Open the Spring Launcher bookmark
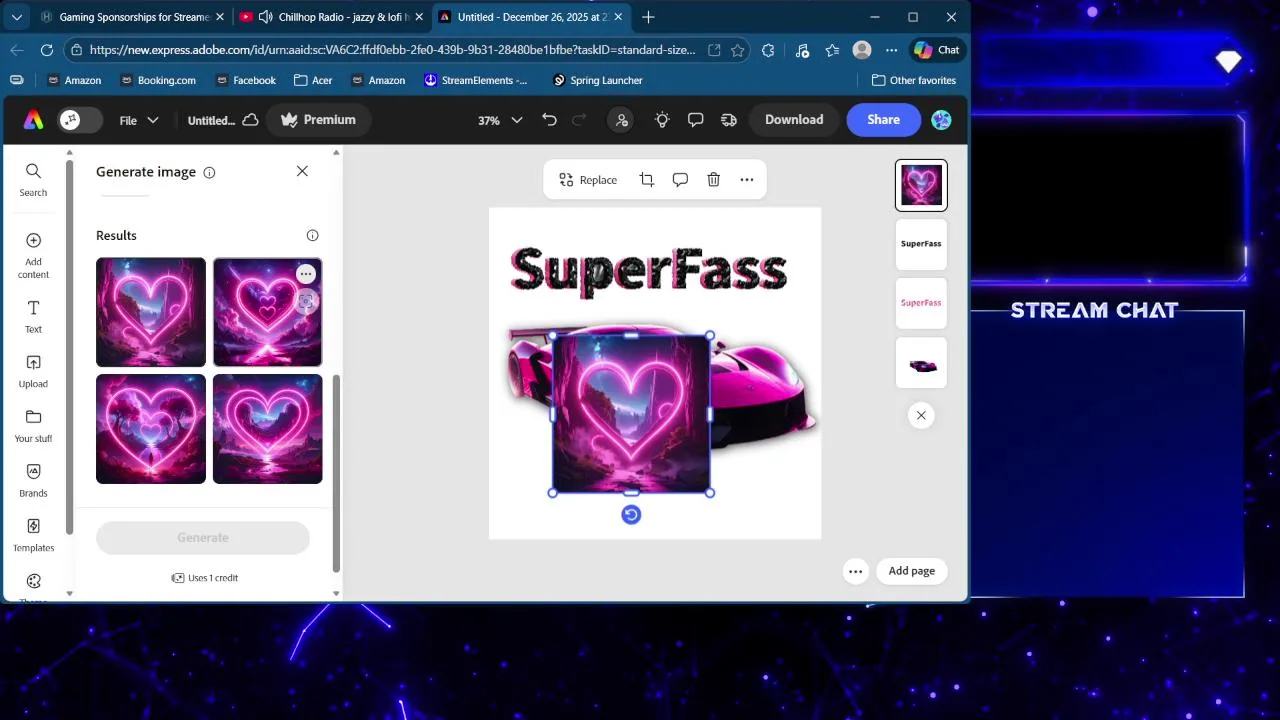 point(598,80)
